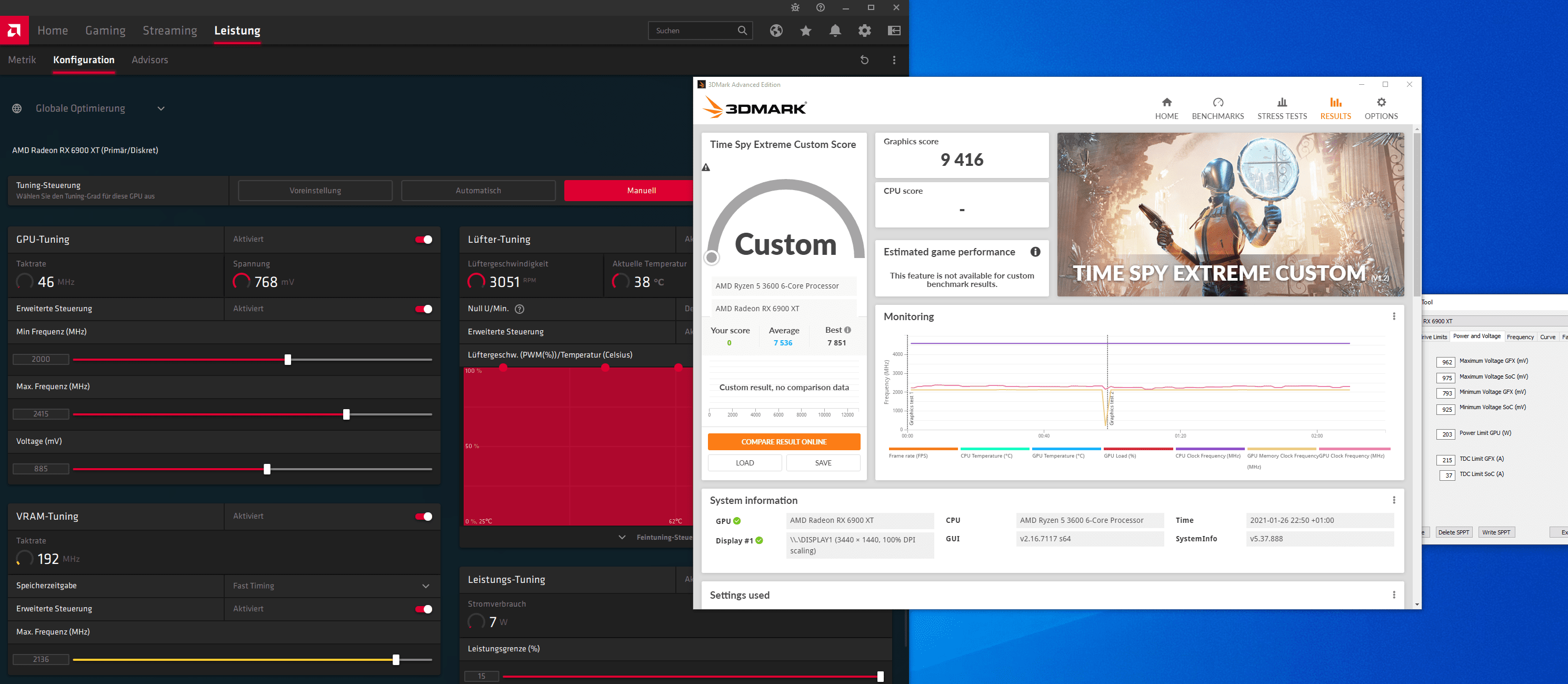Toggle GPU-Tuning Aktiviert switch
The width and height of the screenshot is (1568, 684).
pos(424,240)
